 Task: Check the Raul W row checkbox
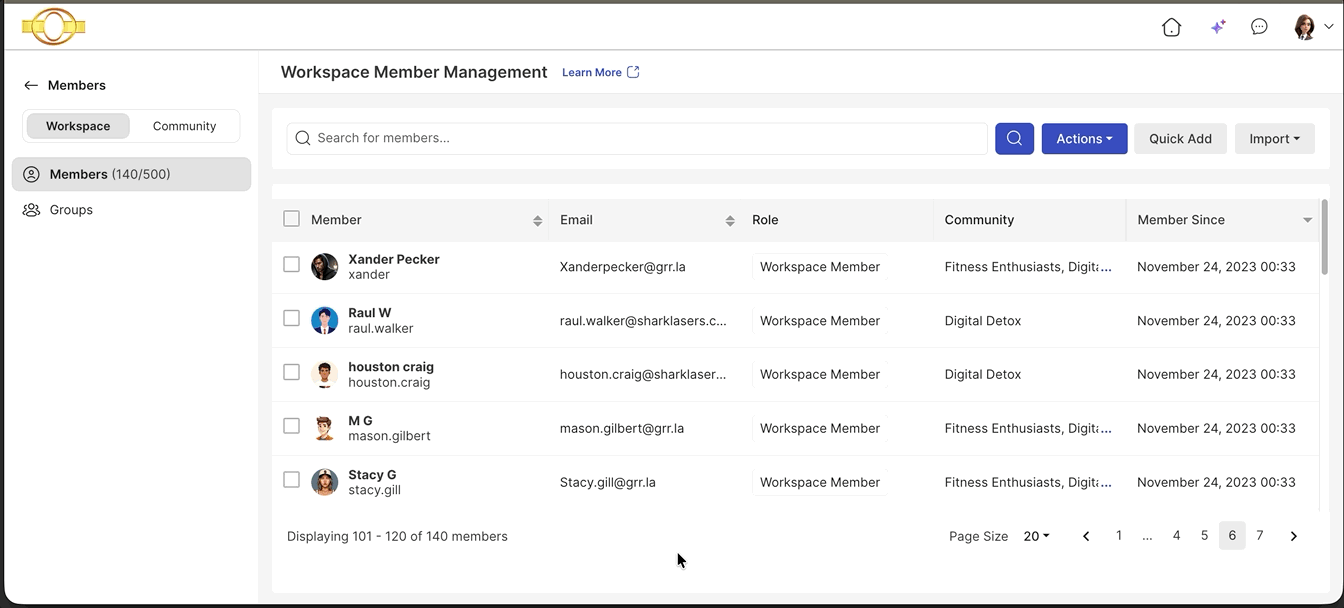tap(291, 318)
